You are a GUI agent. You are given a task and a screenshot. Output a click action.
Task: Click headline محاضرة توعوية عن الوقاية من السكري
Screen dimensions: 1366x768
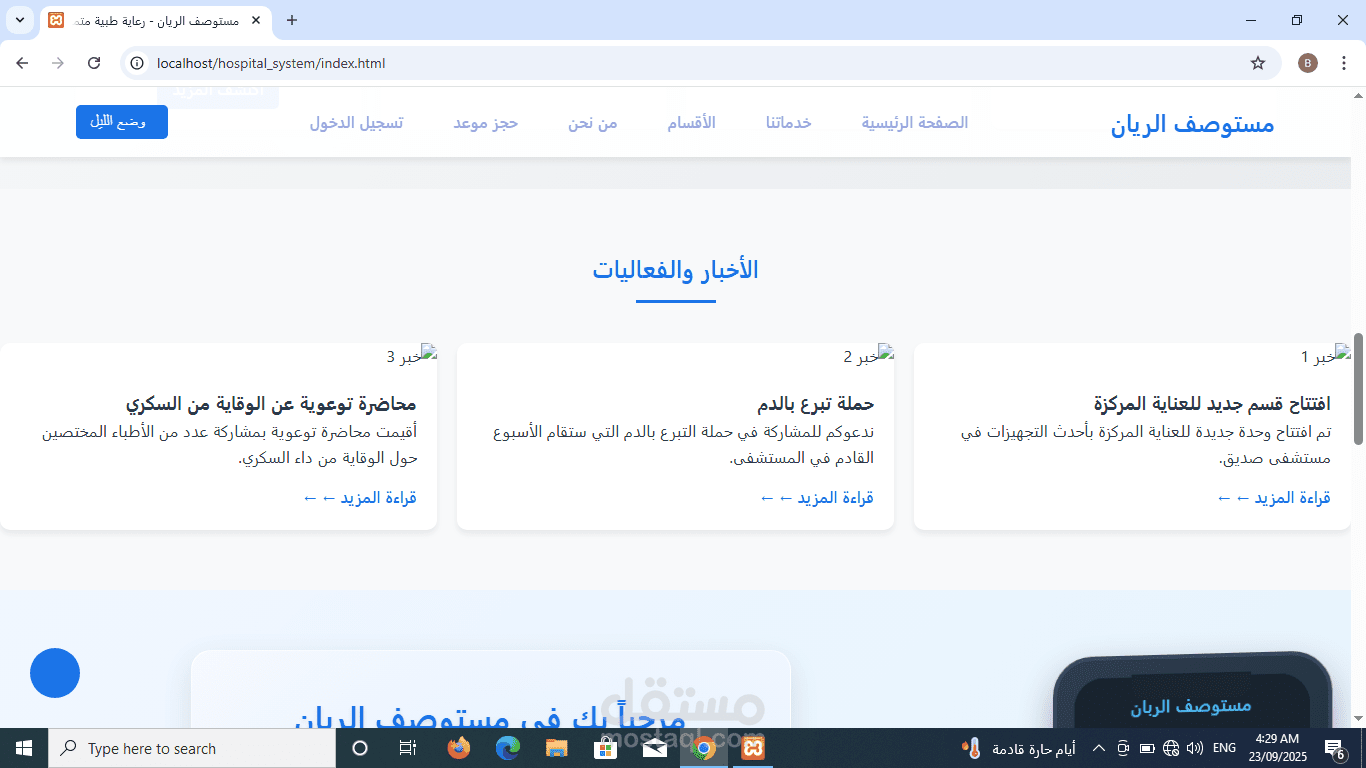pos(271,404)
